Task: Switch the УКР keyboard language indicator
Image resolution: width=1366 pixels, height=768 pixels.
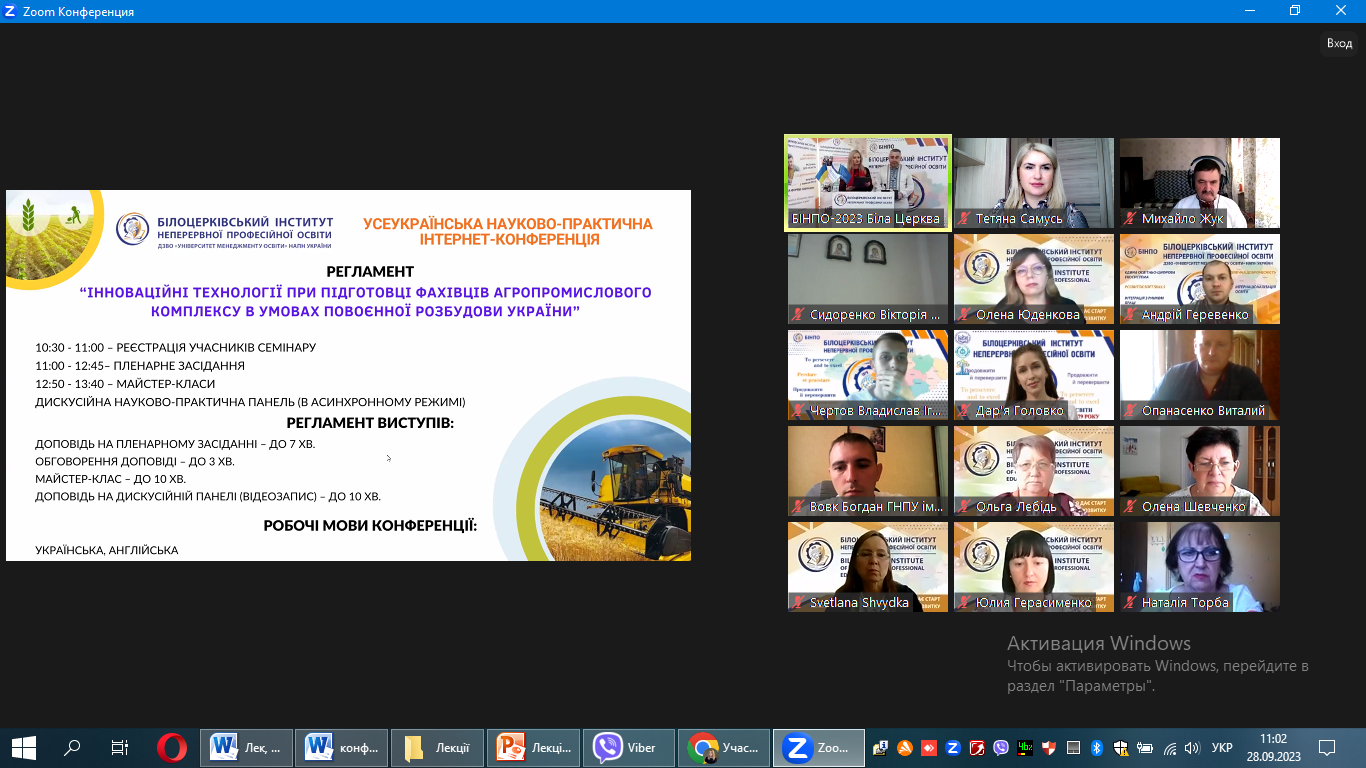Action: (x=1222, y=747)
